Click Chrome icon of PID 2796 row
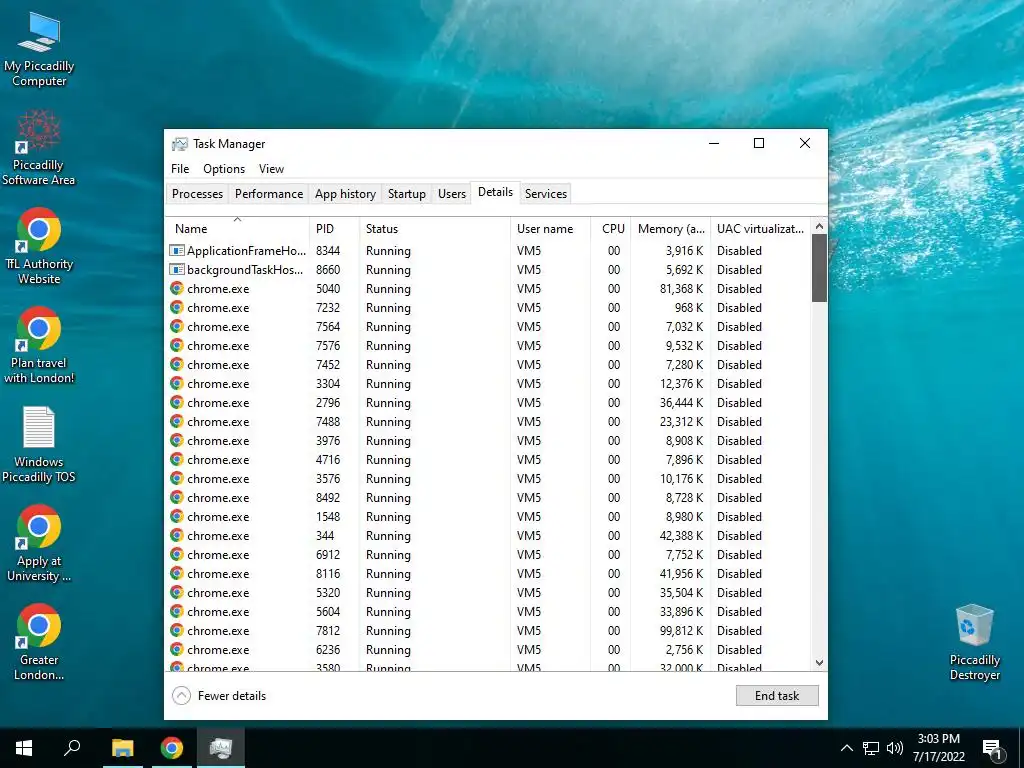Viewport: 1024px width, 768px height. [x=176, y=402]
